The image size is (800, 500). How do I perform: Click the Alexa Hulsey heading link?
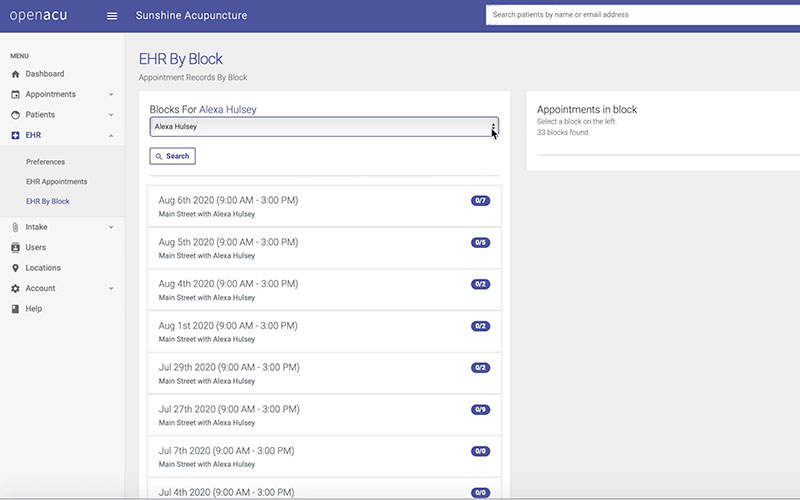[228, 109]
